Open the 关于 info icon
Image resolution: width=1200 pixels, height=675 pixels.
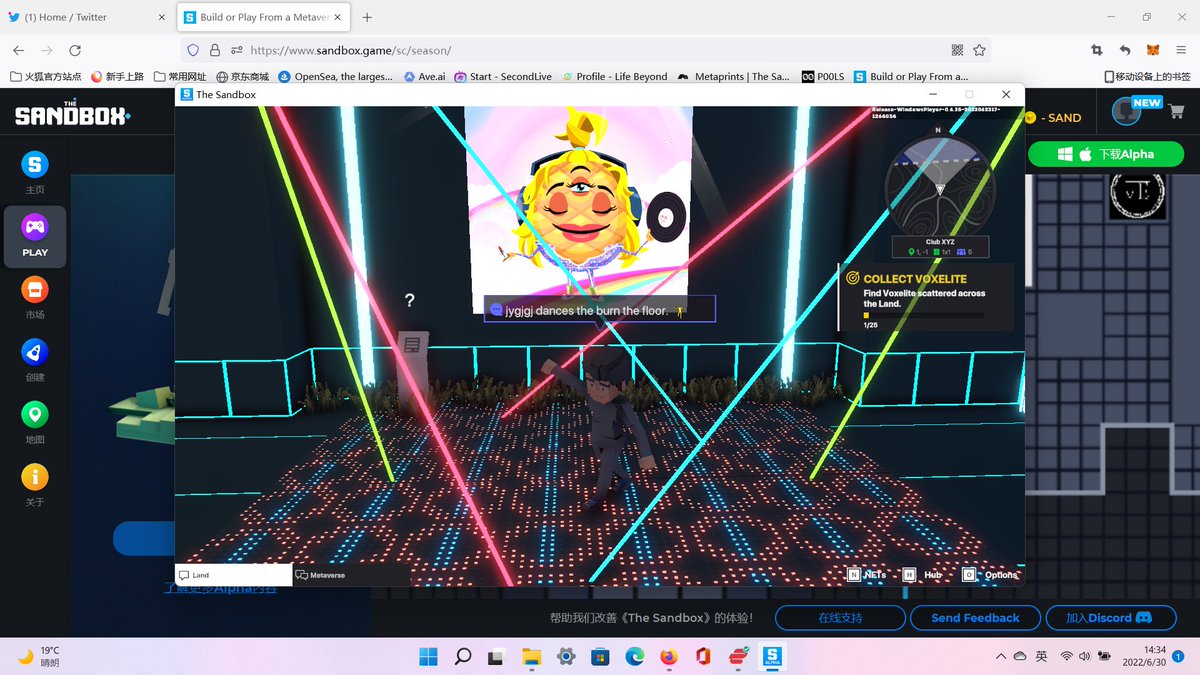pyautogui.click(x=35, y=477)
